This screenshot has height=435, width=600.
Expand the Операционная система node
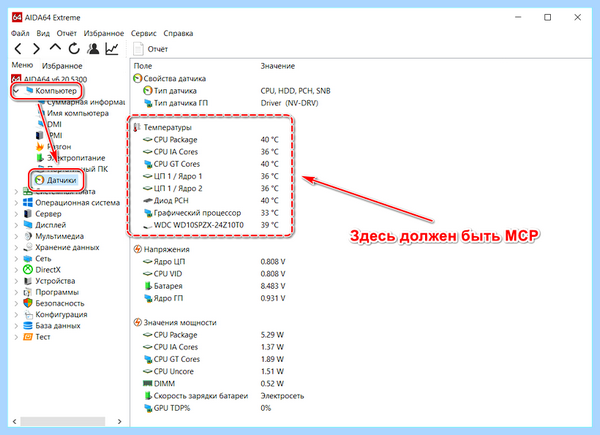coord(16,203)
